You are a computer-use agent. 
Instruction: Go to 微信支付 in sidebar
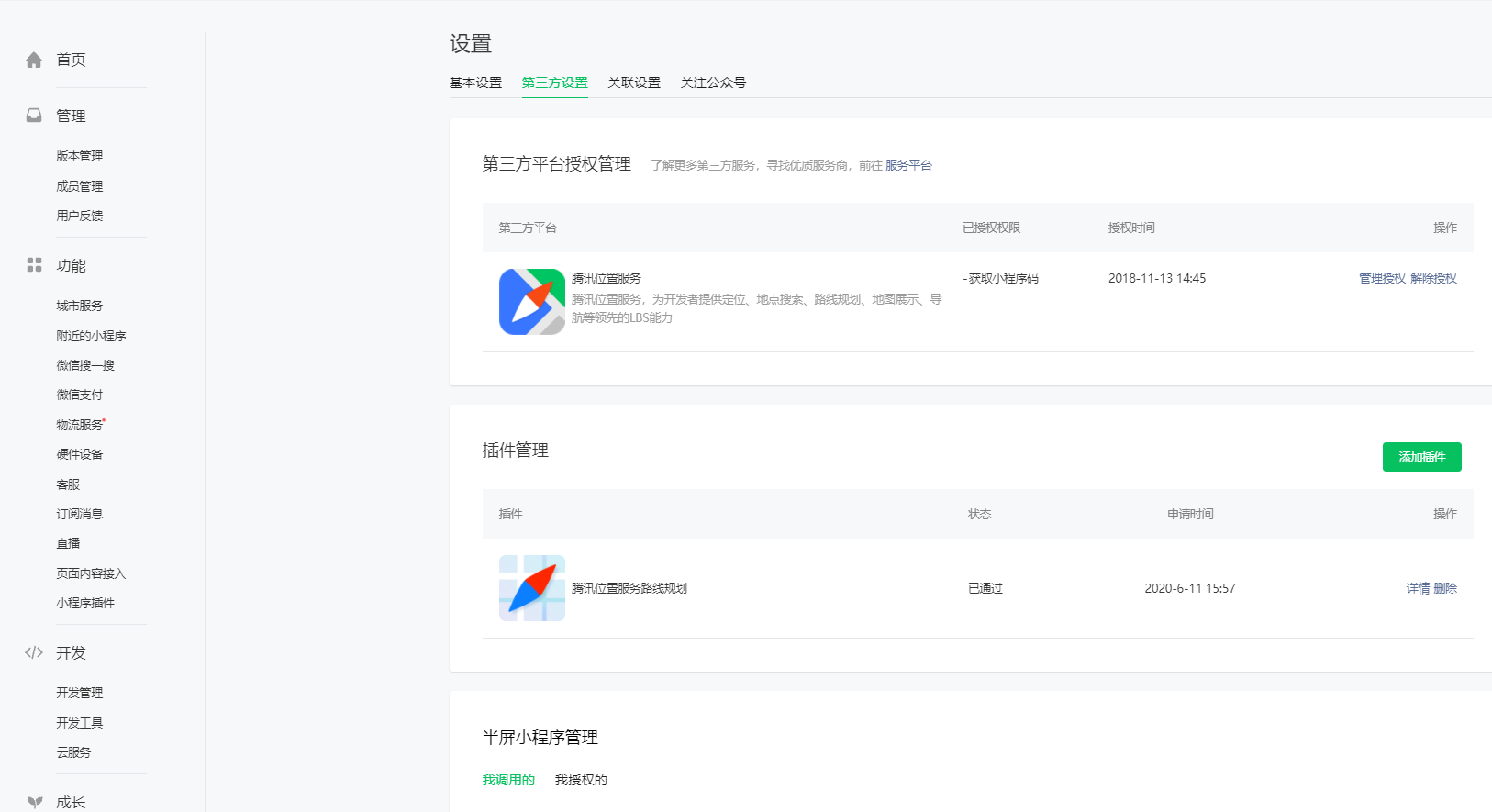(80, 395)
